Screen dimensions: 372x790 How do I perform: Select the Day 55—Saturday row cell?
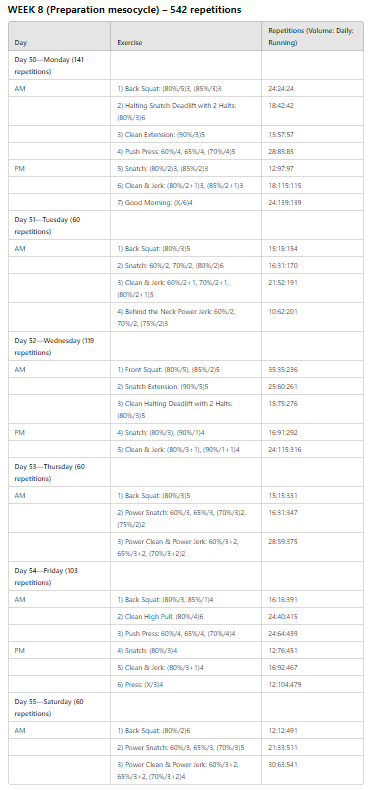tap(59, 707)
